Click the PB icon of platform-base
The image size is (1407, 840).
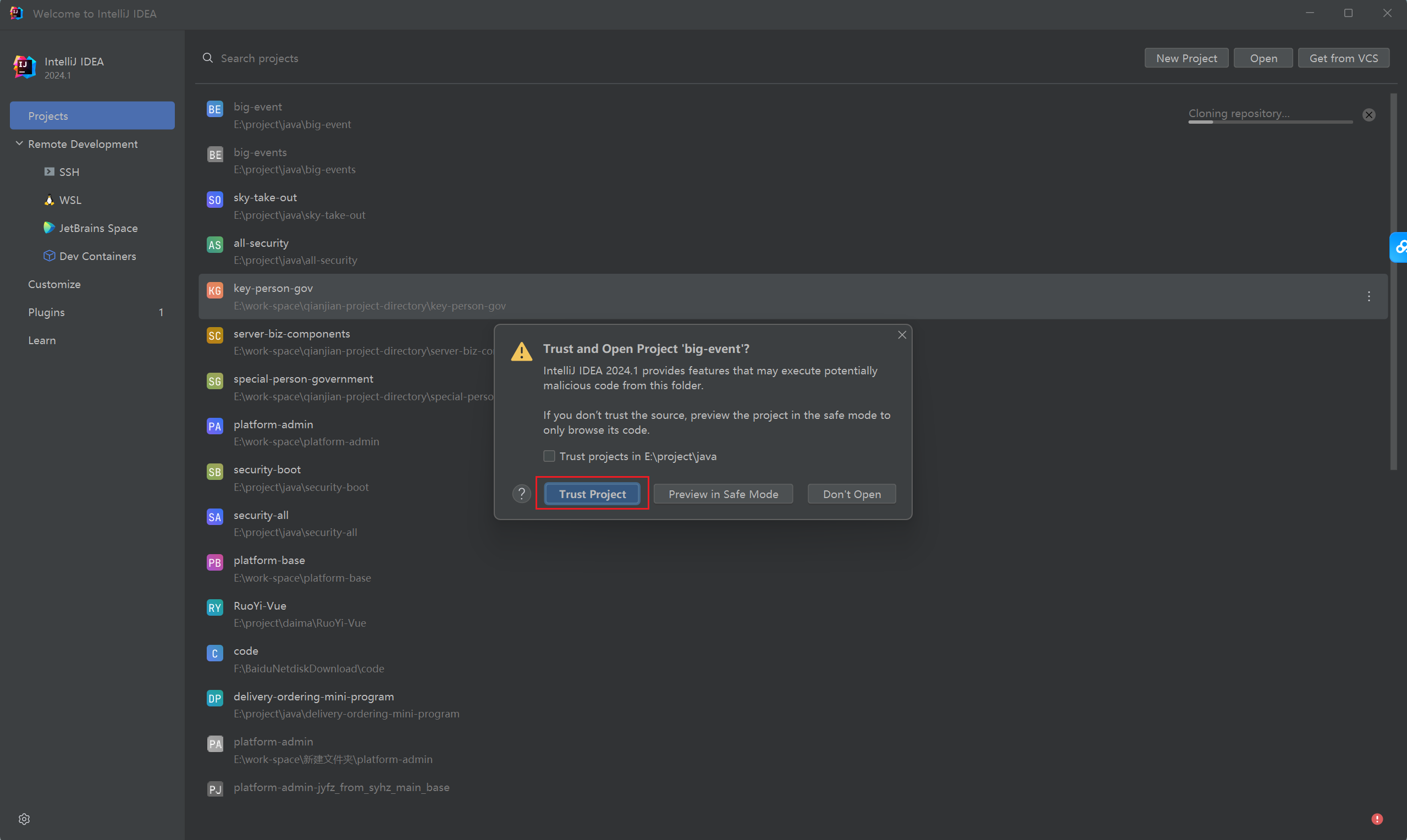click(214, 562)
